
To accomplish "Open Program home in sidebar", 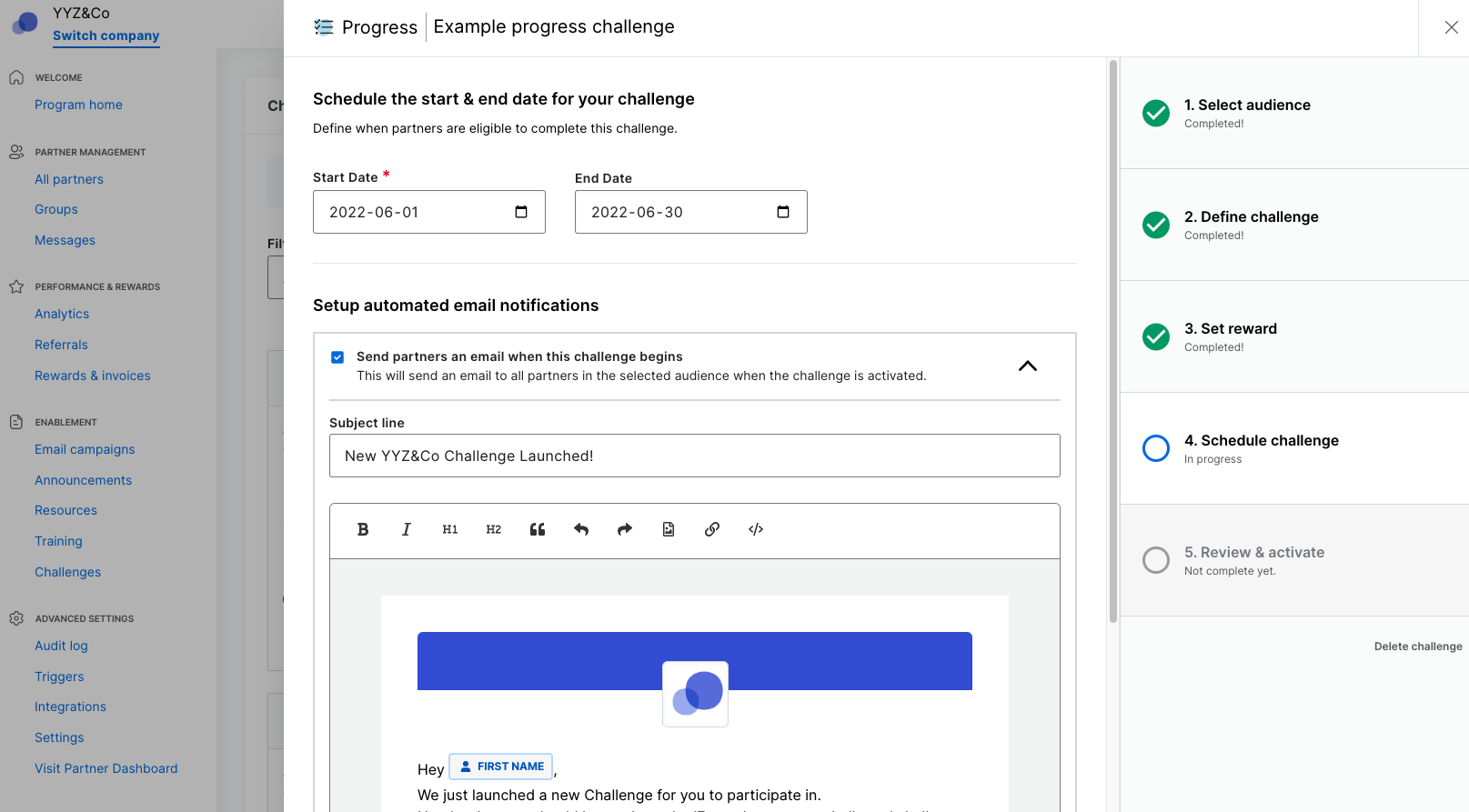I will coord(78,105).
